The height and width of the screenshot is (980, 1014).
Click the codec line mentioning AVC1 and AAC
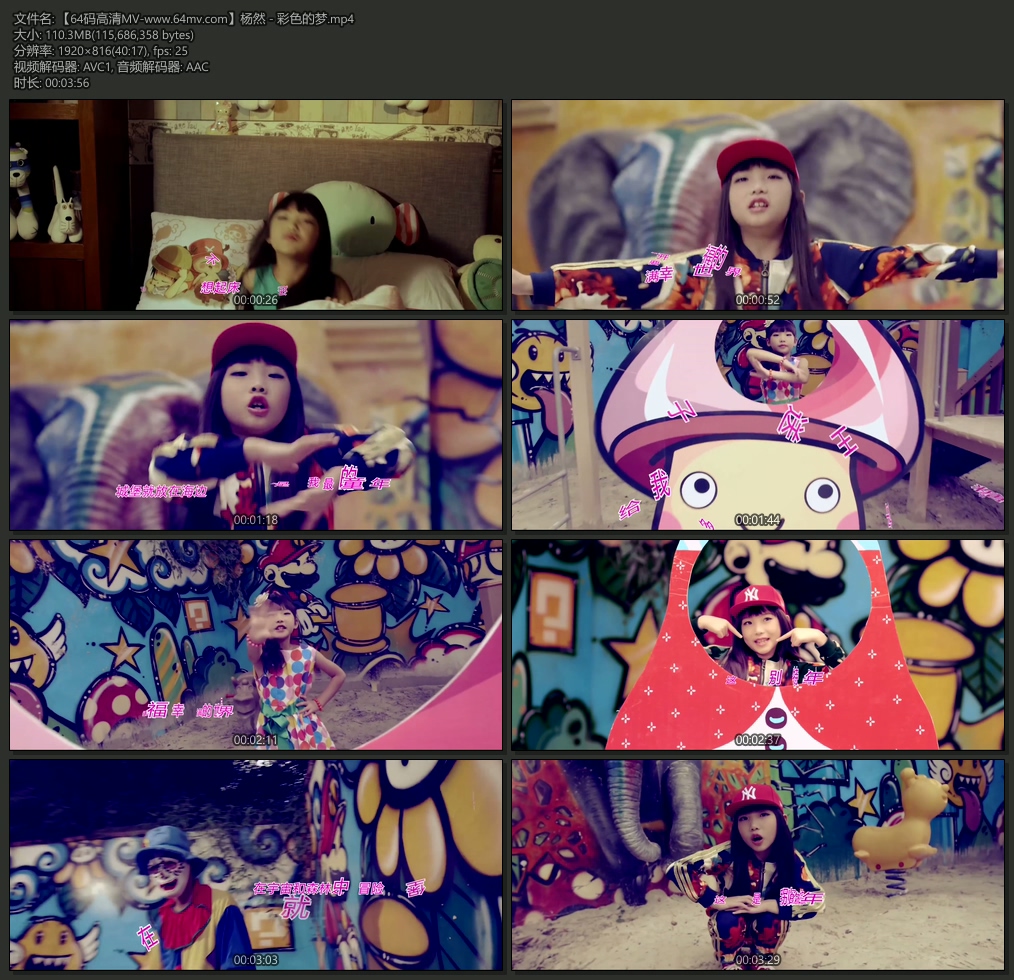coord(111,67)
